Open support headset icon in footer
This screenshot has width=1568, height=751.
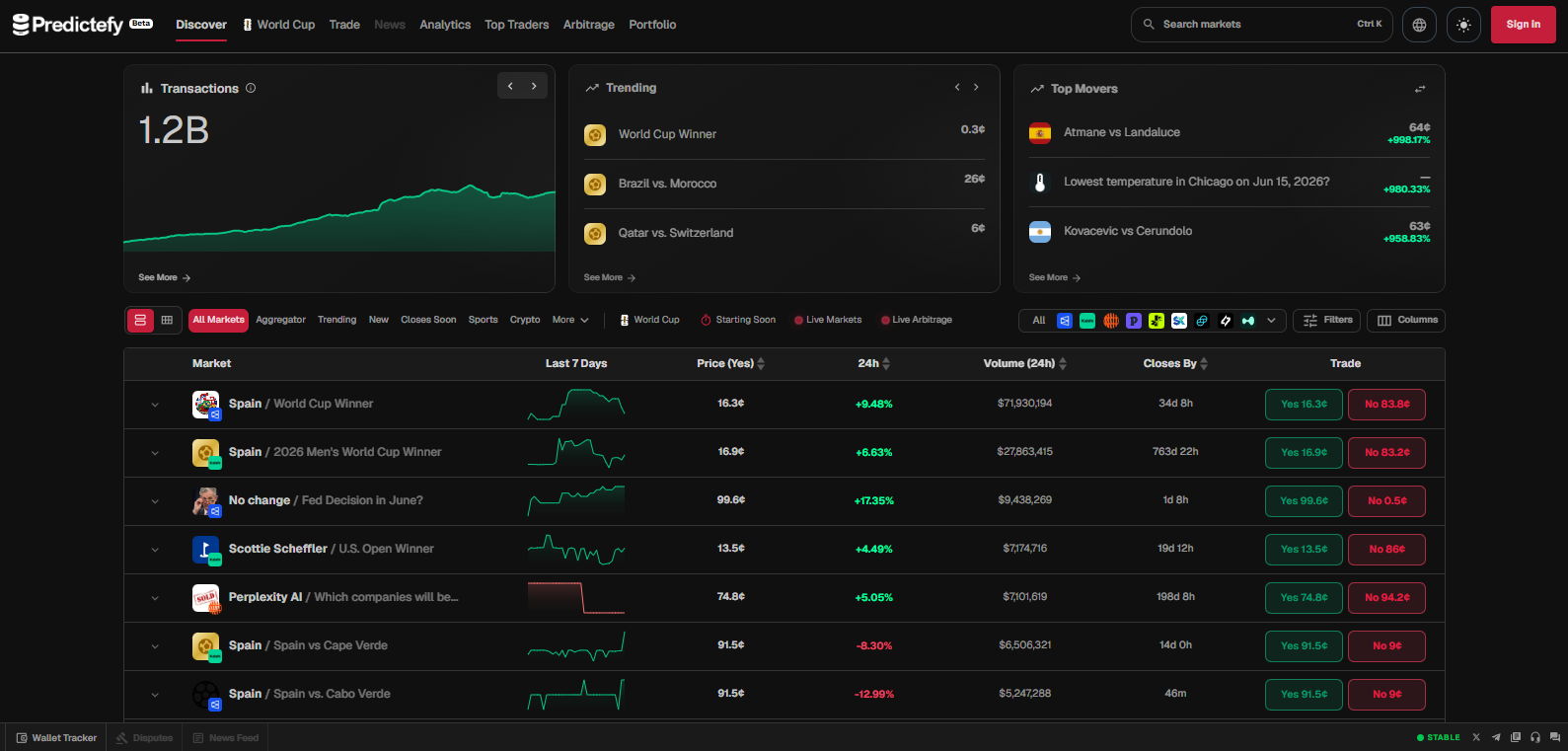[1534, 737]
